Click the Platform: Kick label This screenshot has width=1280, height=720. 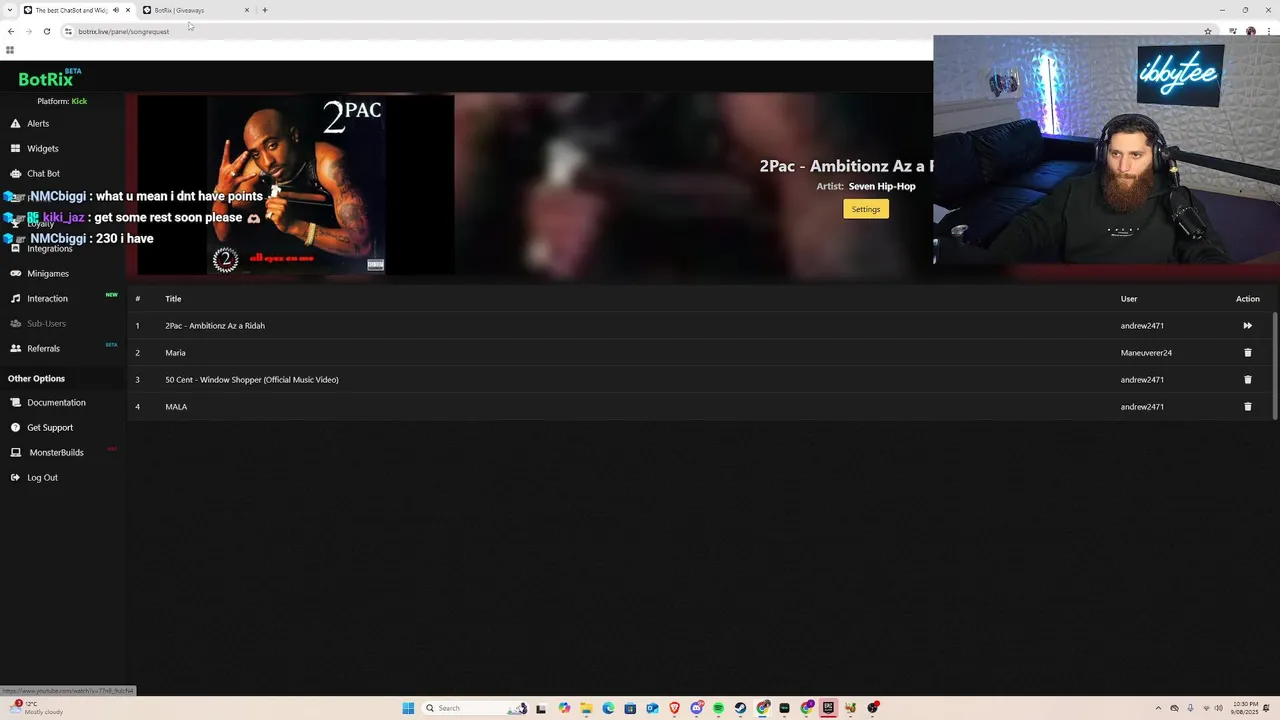click(62, 101)
